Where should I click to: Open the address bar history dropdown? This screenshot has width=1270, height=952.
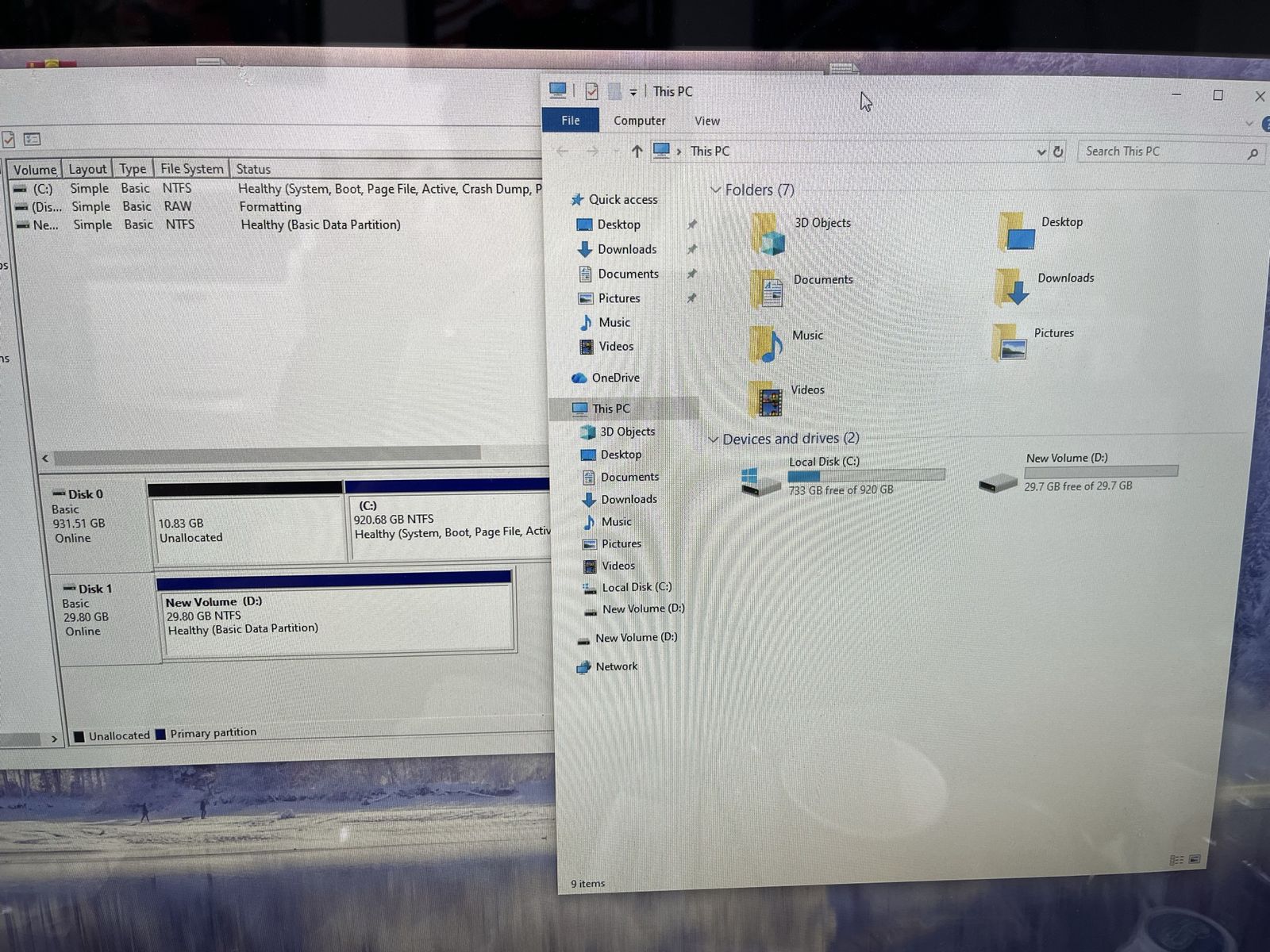point(1041,152)
